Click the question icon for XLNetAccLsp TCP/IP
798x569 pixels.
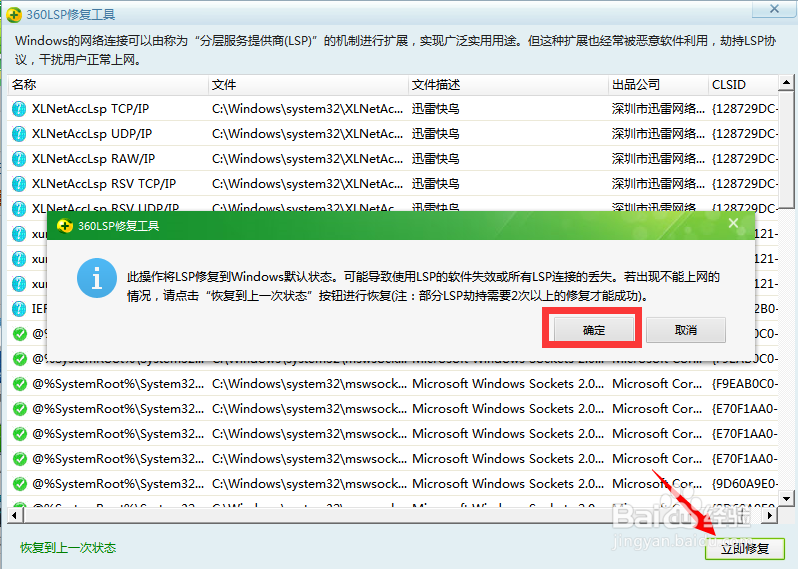coord(19,109)
